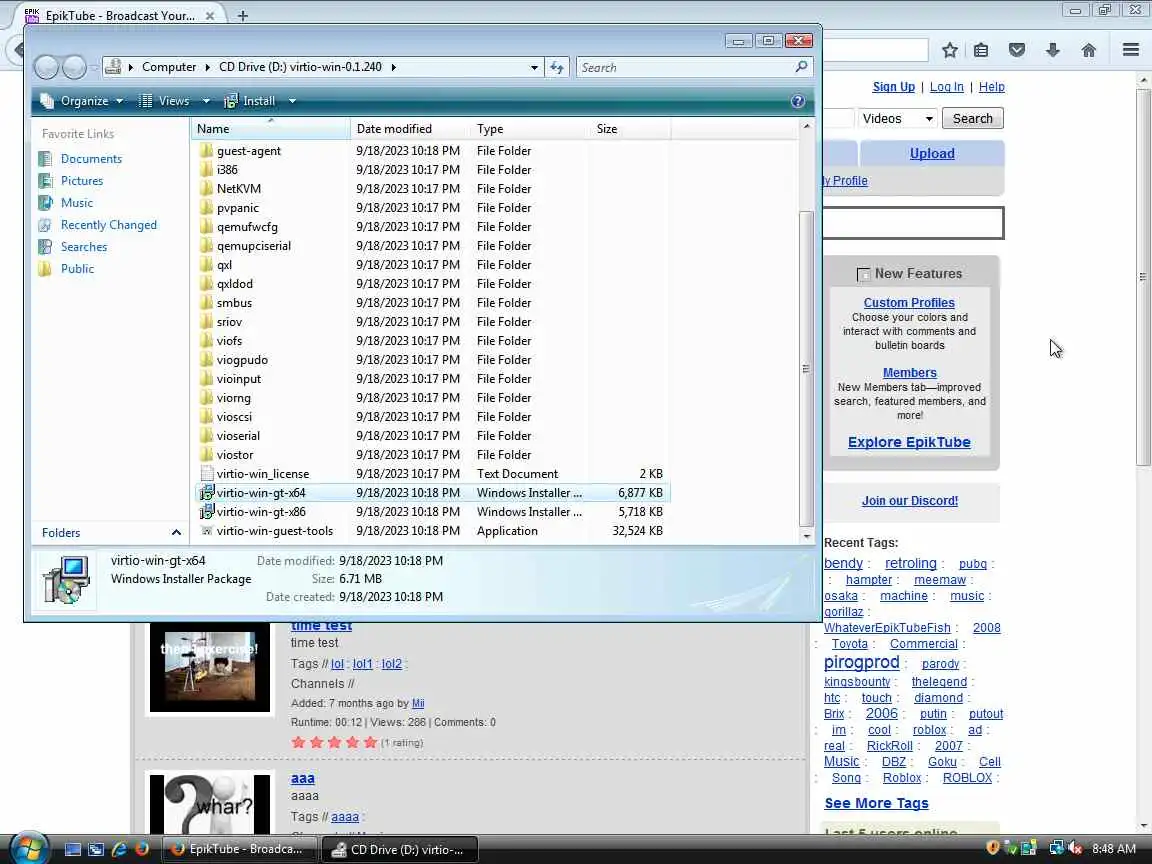Click Show Desktop quick launch icon

pos(73,849)
